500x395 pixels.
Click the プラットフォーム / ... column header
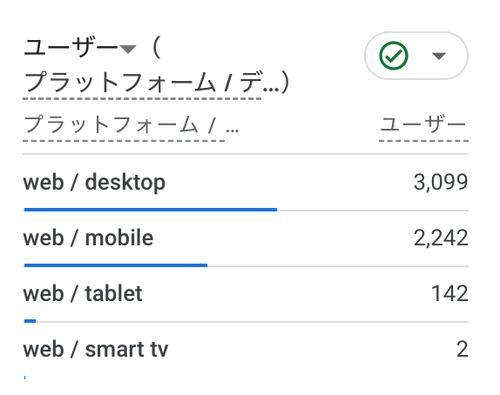[131, 125]
